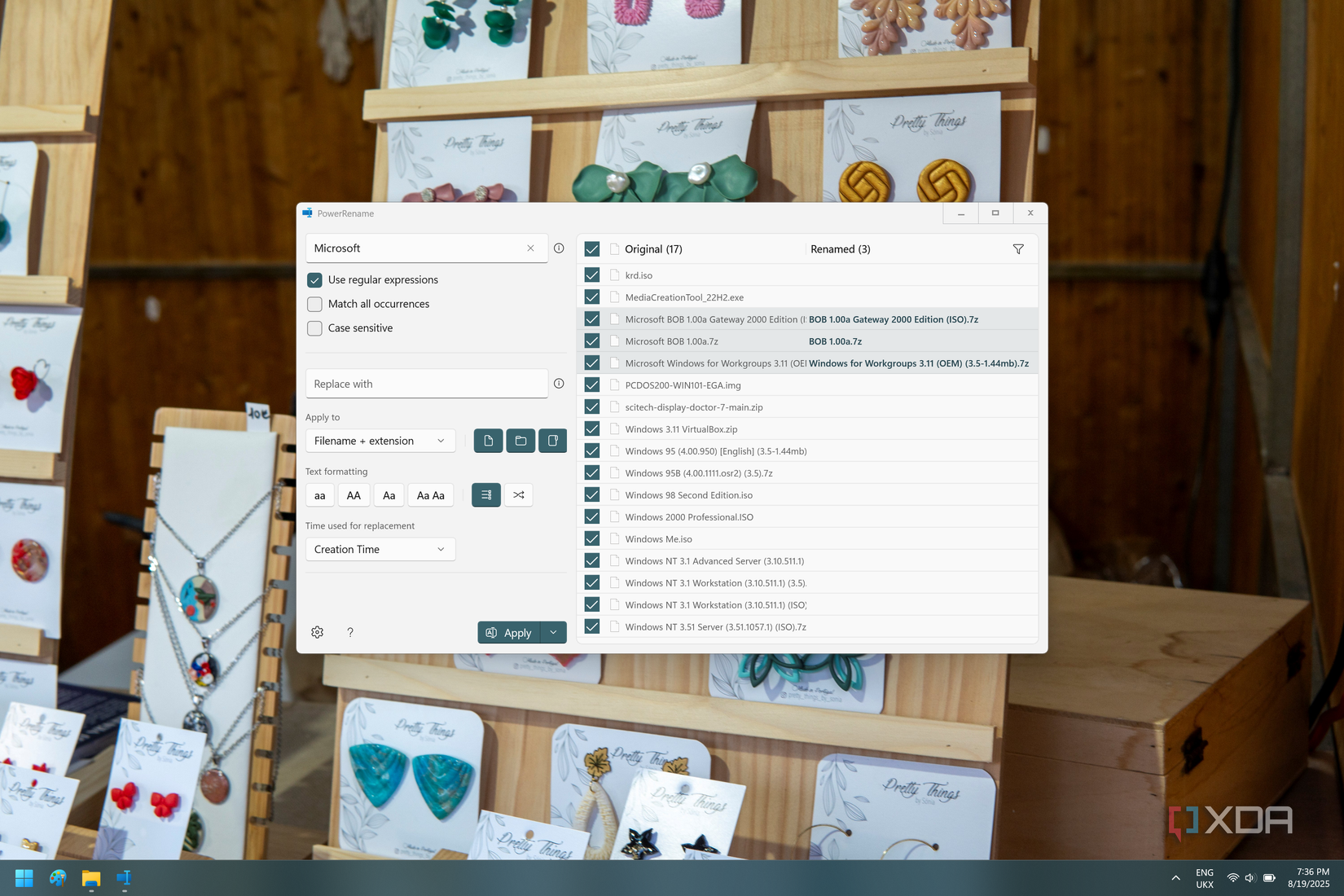Open the help question mark
Image resolution: width=1344 pixels, height=896 pixels.
pyautogui.click(x=350, y=632)
